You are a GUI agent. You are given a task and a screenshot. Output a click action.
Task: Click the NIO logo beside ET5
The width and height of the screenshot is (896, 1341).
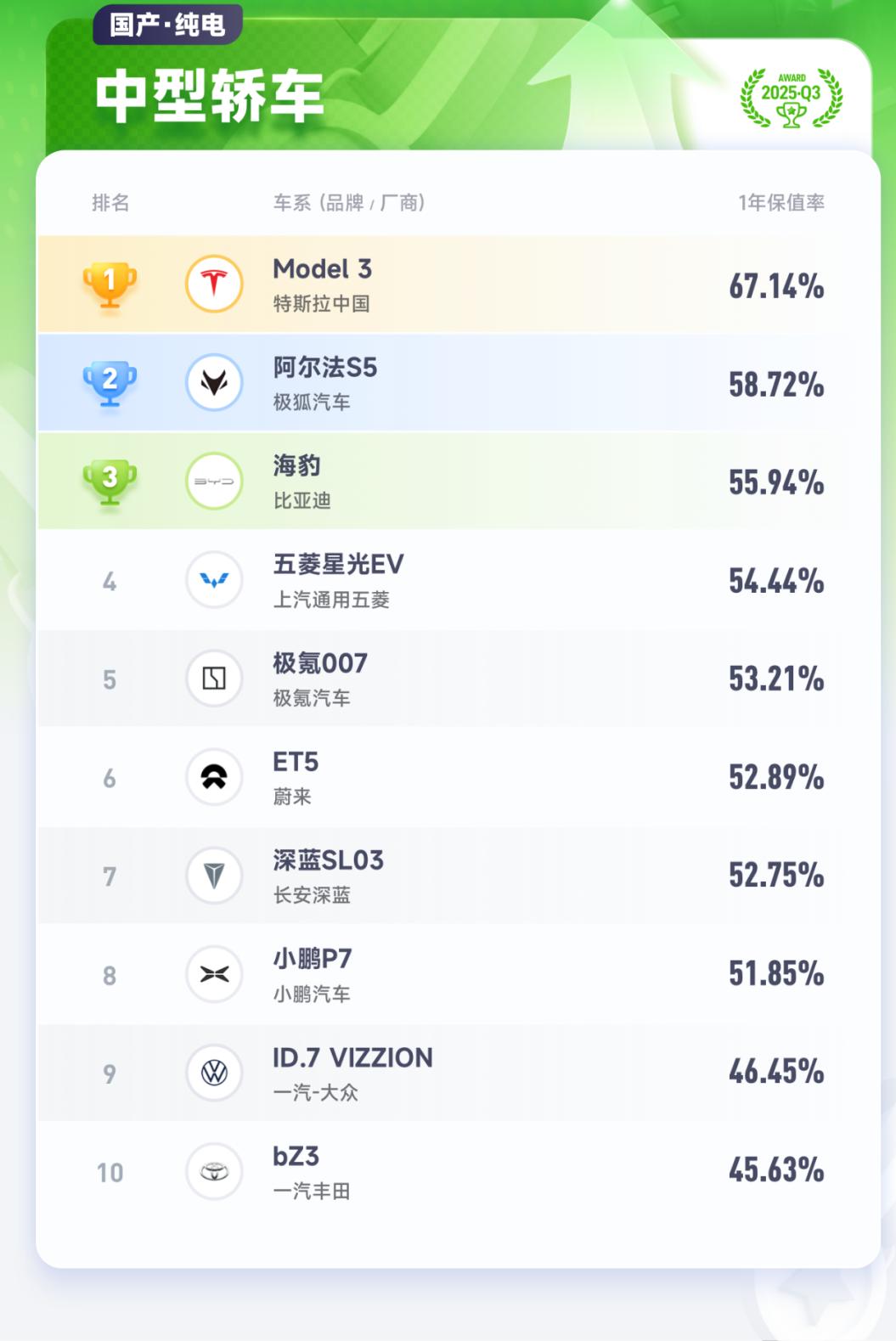[x=214, y=776]
